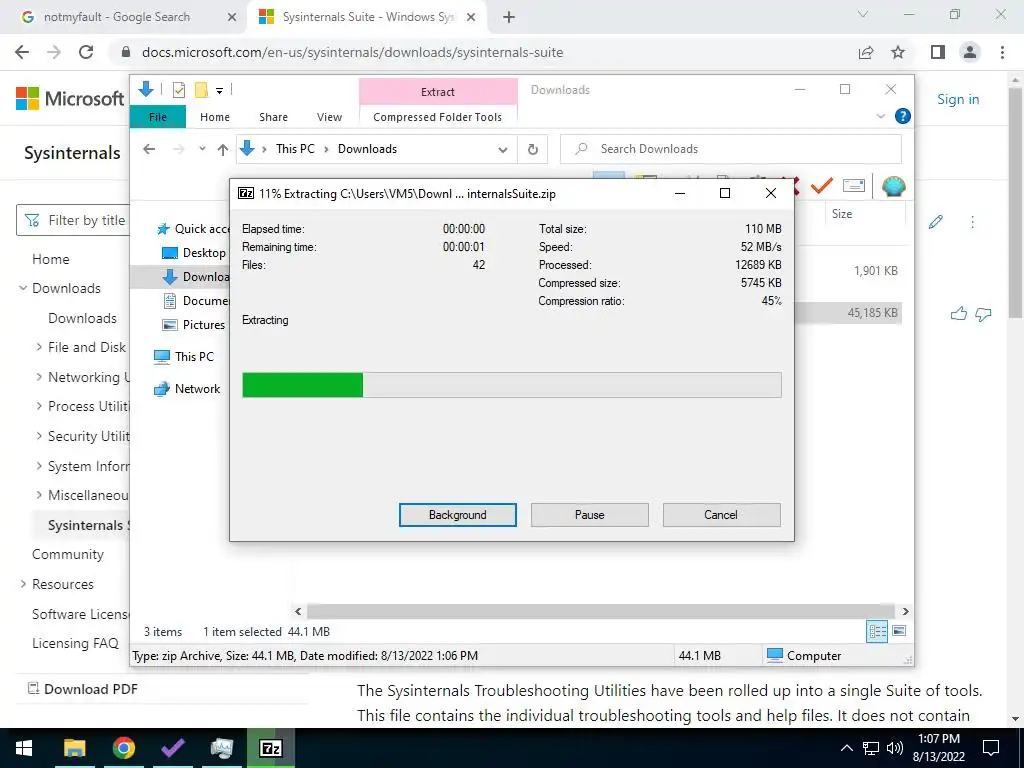Click the orange checkmark toolbar icon

[x=821, y=186]
